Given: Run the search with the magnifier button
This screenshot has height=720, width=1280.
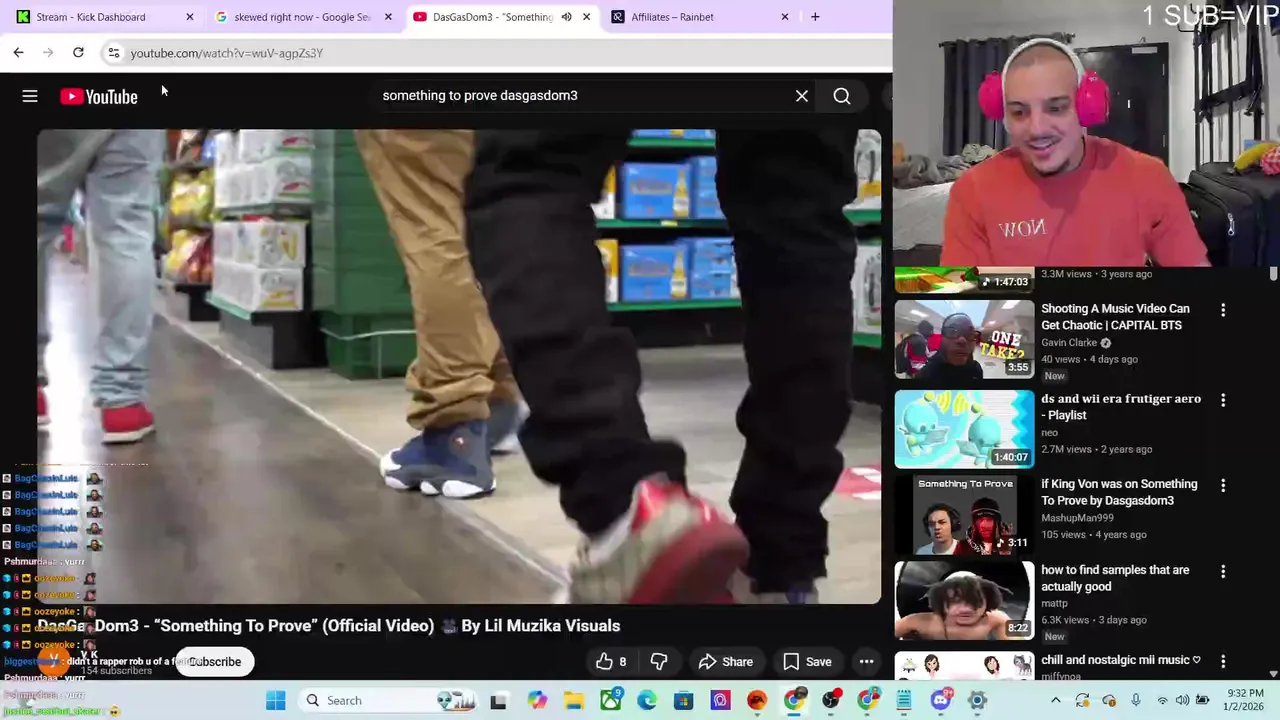Looking at the screenshot, I should pos(842,96).
